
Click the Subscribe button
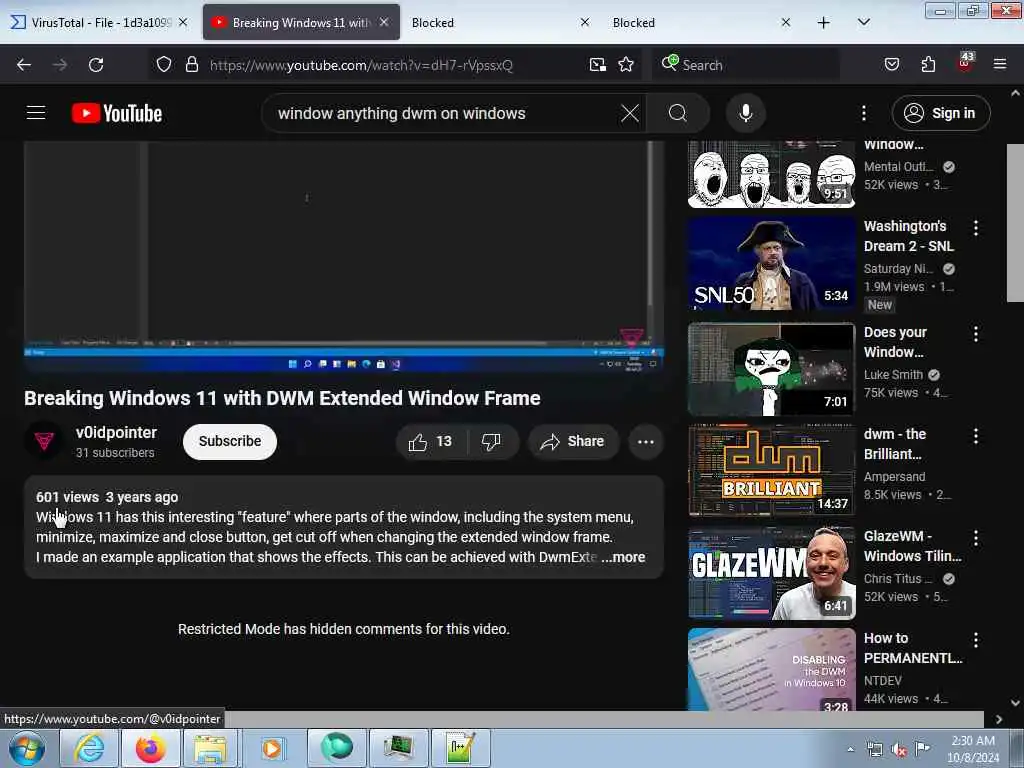pyautogui.click(x=230, y=441)
